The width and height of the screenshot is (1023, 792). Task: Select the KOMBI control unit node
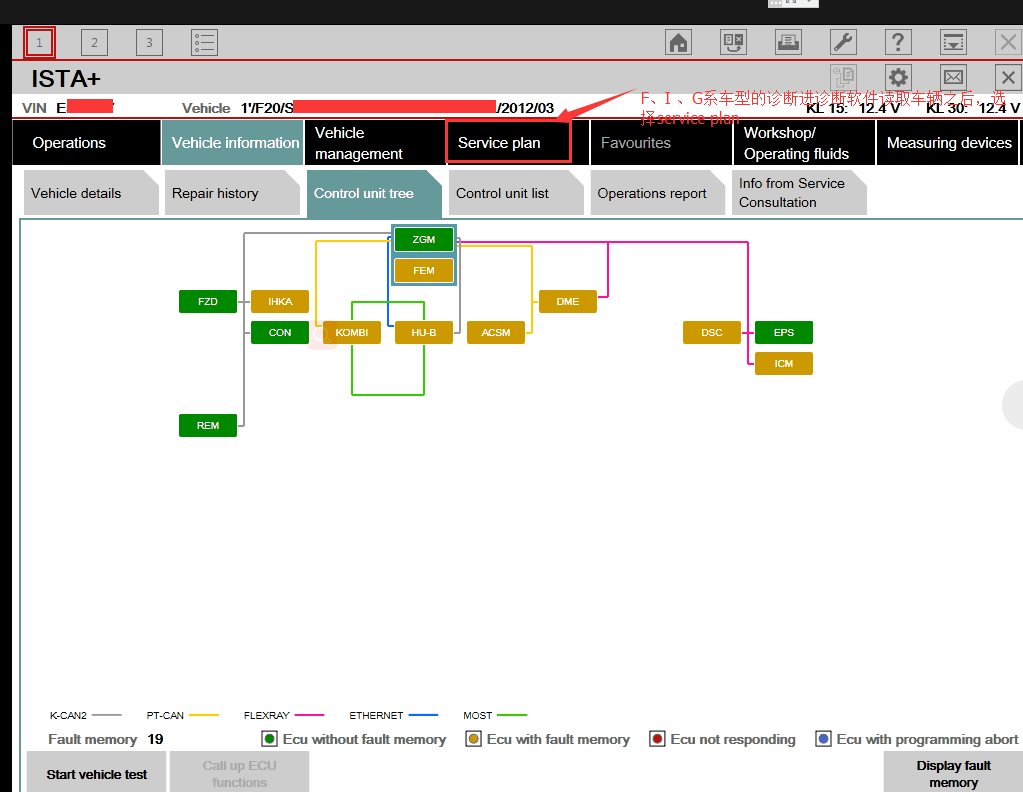(351, 333)
